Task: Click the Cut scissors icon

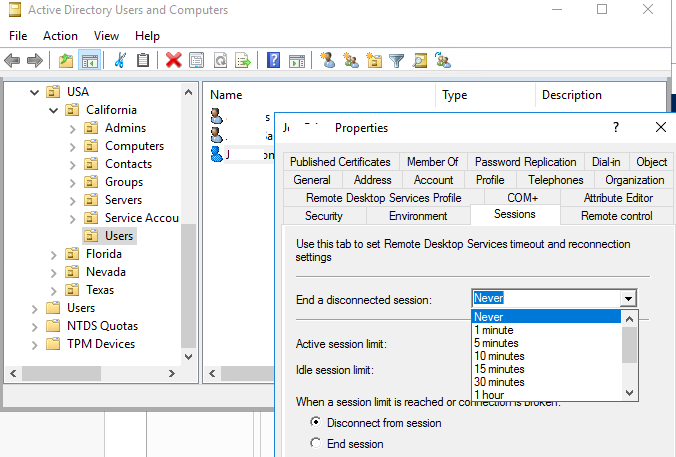Action: coord(120,60)
